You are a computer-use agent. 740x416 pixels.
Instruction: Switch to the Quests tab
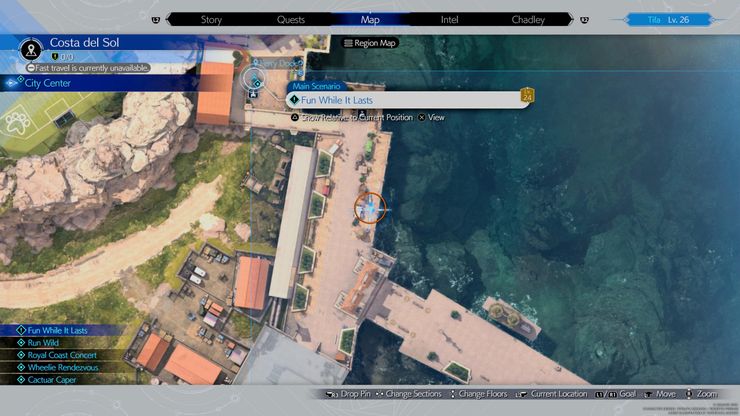coord(291,20)
